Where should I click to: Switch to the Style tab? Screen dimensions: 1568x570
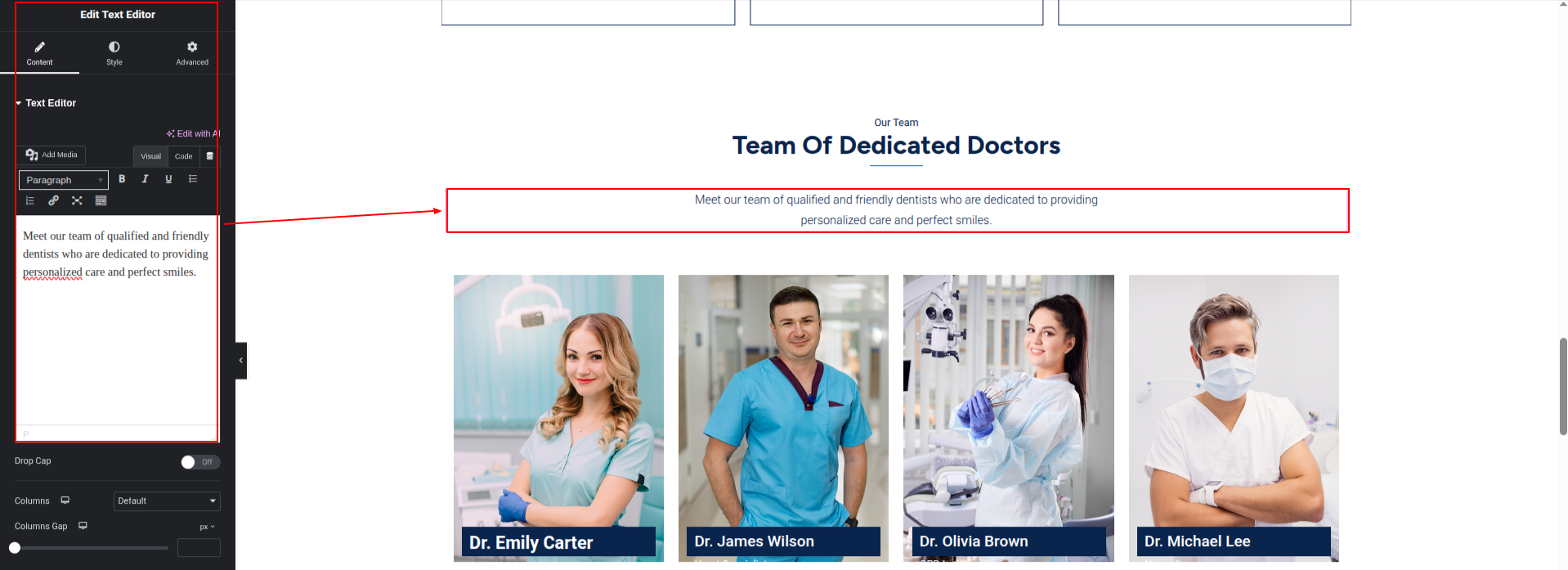[x=114, y=53]
